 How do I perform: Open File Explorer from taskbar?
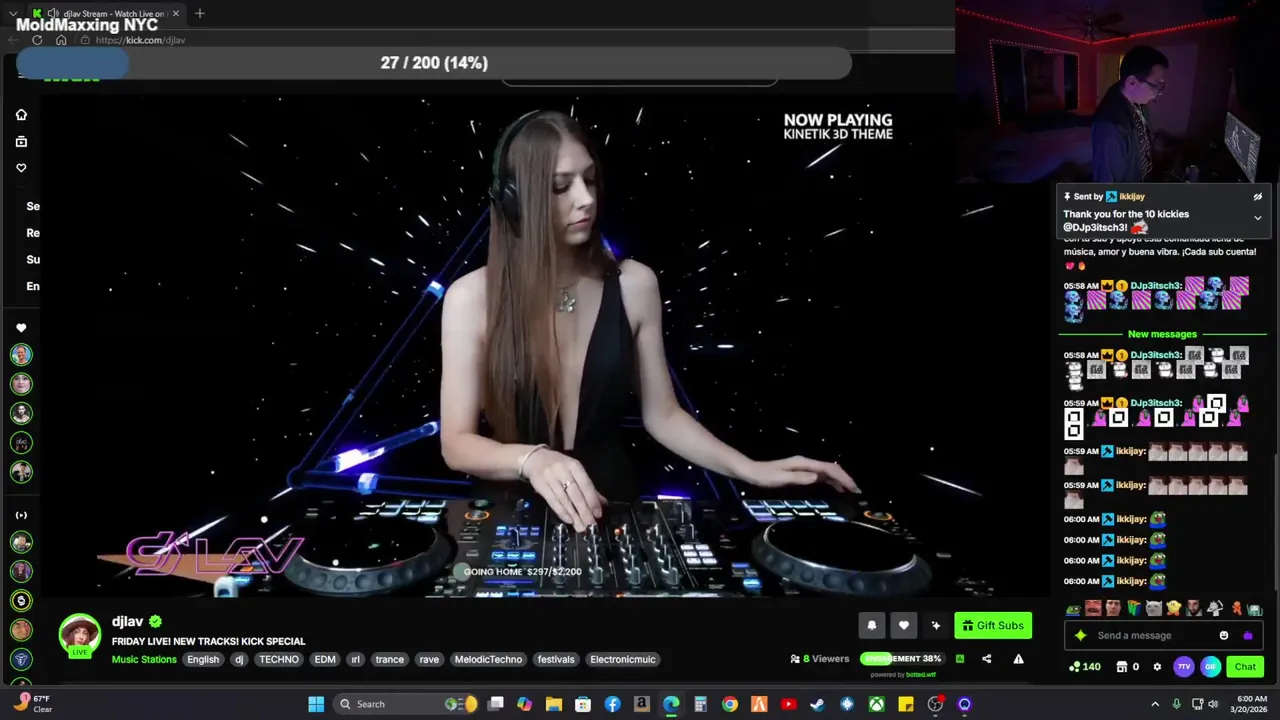pyautogui.click(x=554, y=704)
